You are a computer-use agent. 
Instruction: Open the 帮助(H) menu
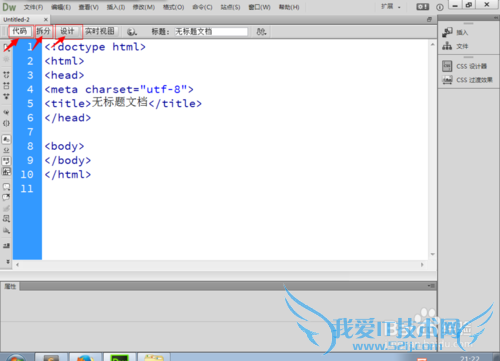click(x=289, y=7)
